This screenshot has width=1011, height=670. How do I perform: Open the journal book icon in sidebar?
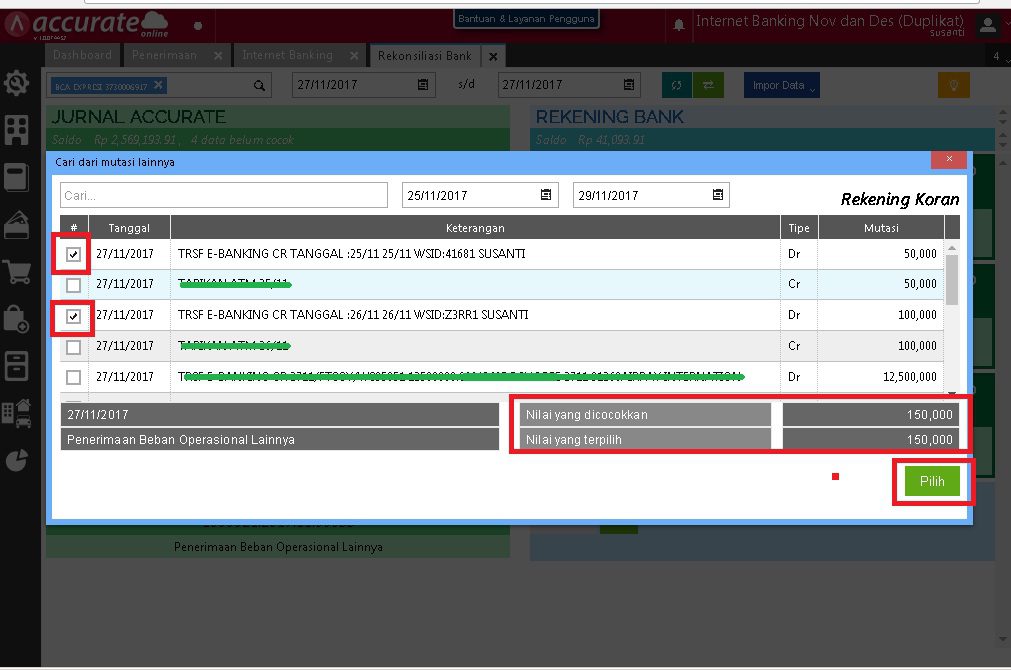[16, 175]
